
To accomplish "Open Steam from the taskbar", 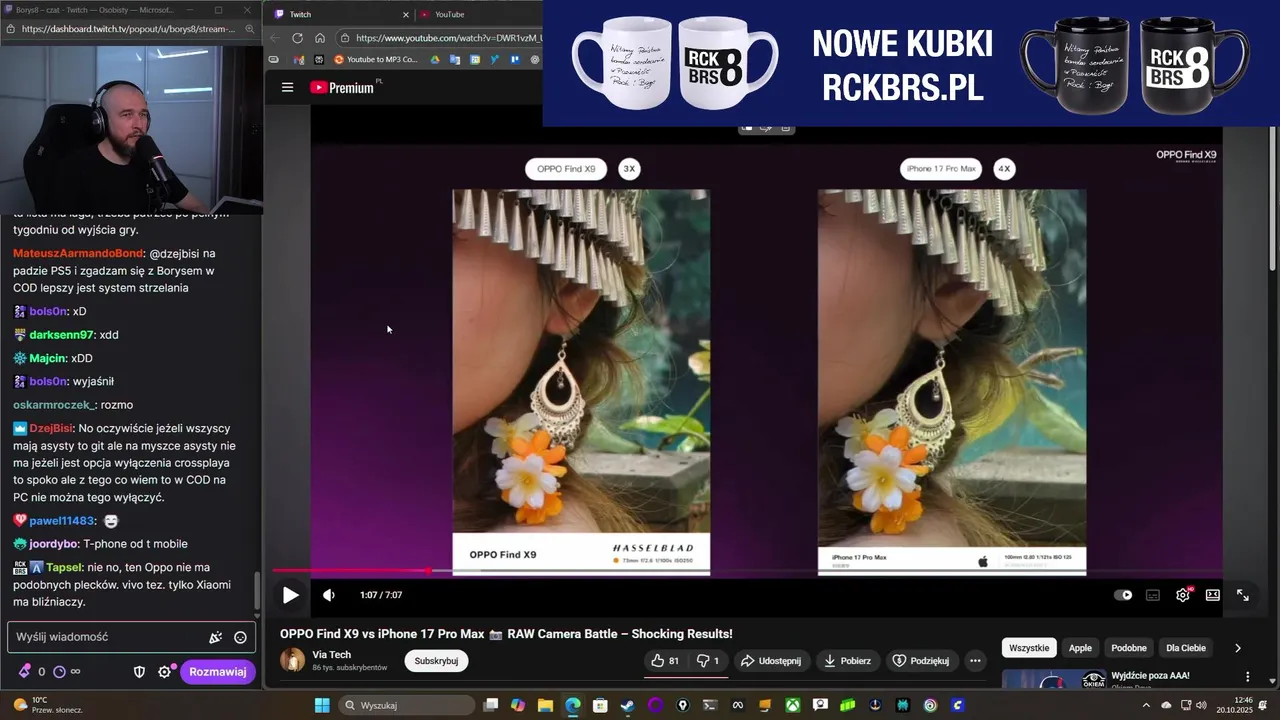I will click(627, 705).
